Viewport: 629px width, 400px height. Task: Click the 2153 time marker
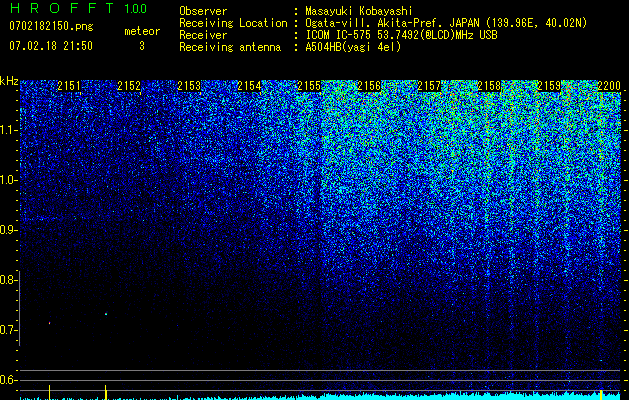(x=189, y=86)
